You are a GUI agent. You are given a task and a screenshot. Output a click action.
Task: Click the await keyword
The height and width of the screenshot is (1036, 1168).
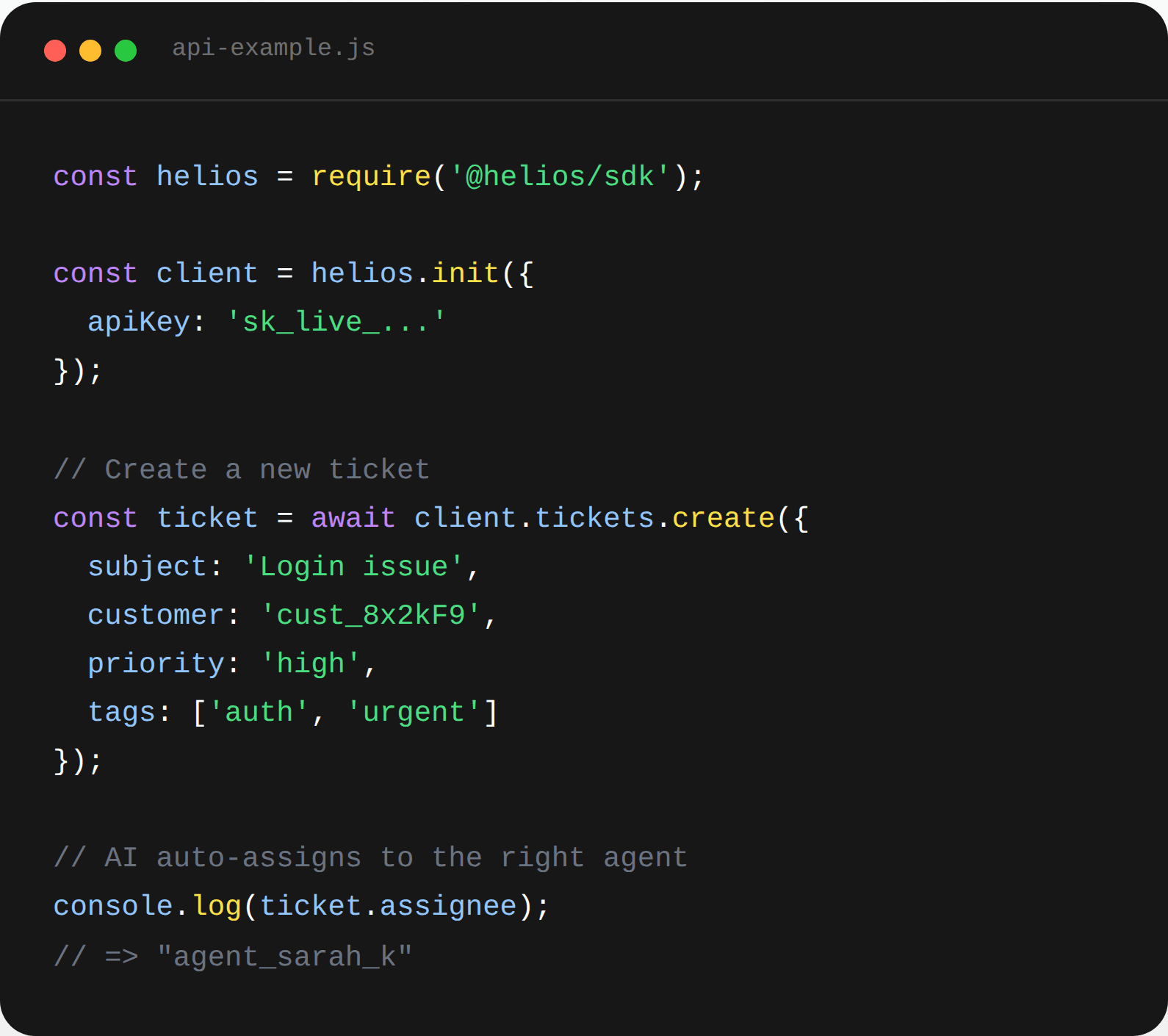click(353, 519)
